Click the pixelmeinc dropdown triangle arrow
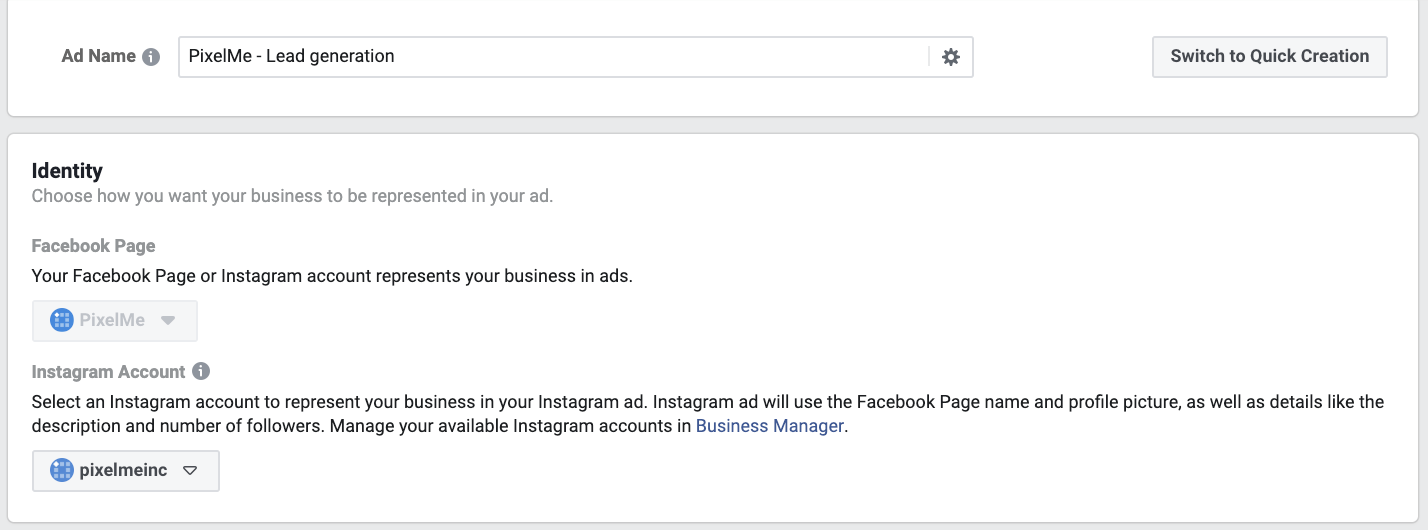 190,471
